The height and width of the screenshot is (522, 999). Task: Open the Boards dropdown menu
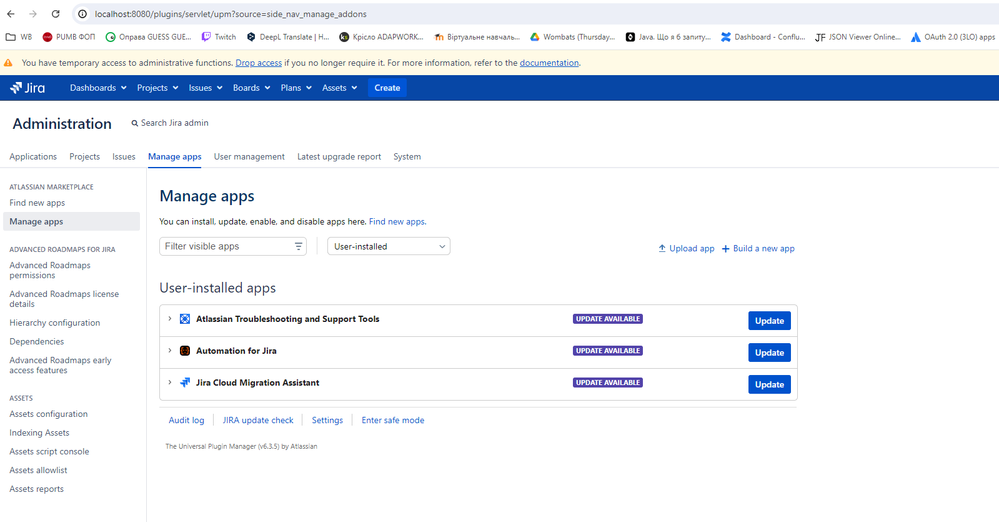click(251, 88)
